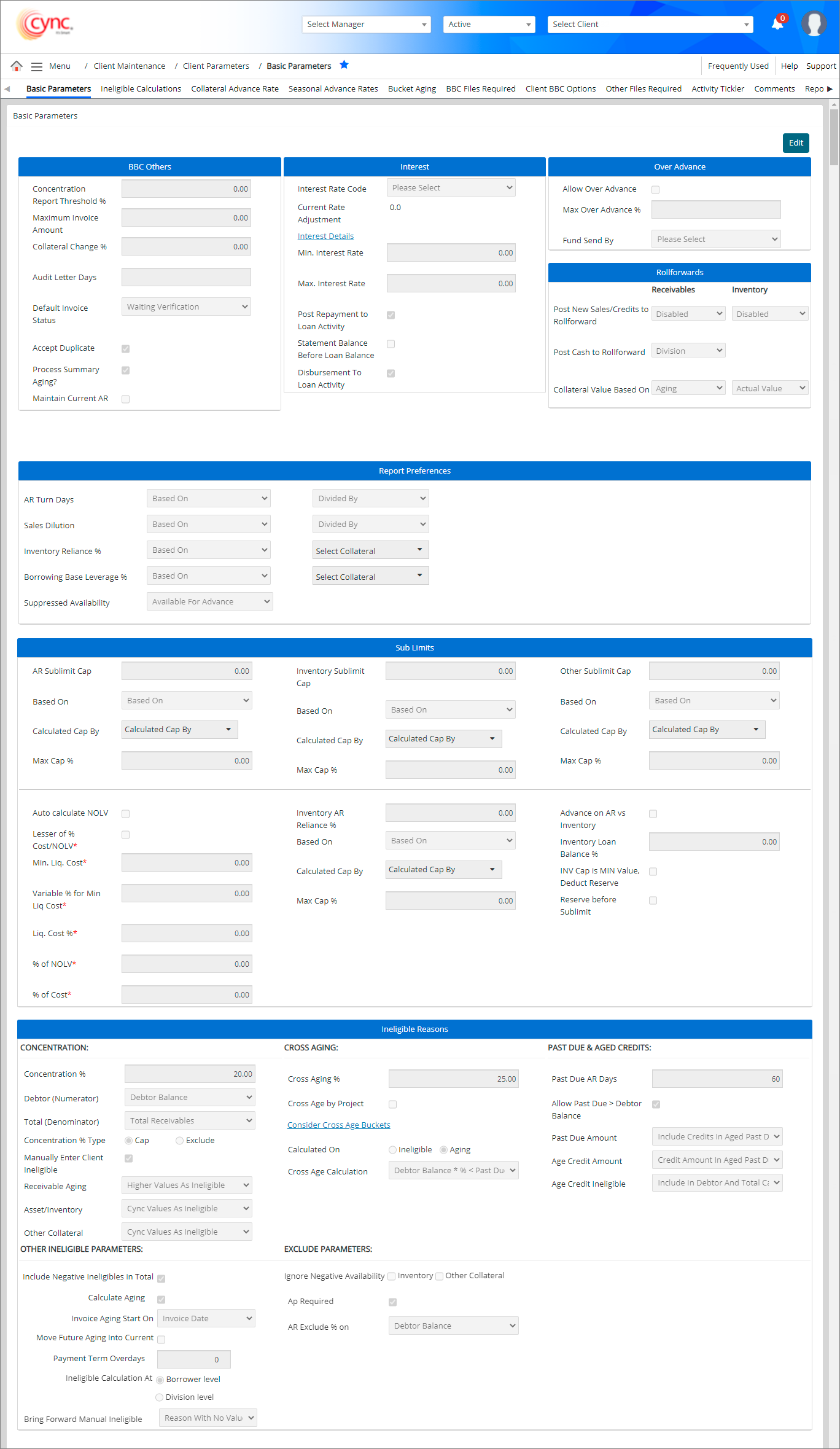Viewport: 840px width, 1449px height.
Task: Open the hamburger Menu icon
Action: tap(37, 66)
